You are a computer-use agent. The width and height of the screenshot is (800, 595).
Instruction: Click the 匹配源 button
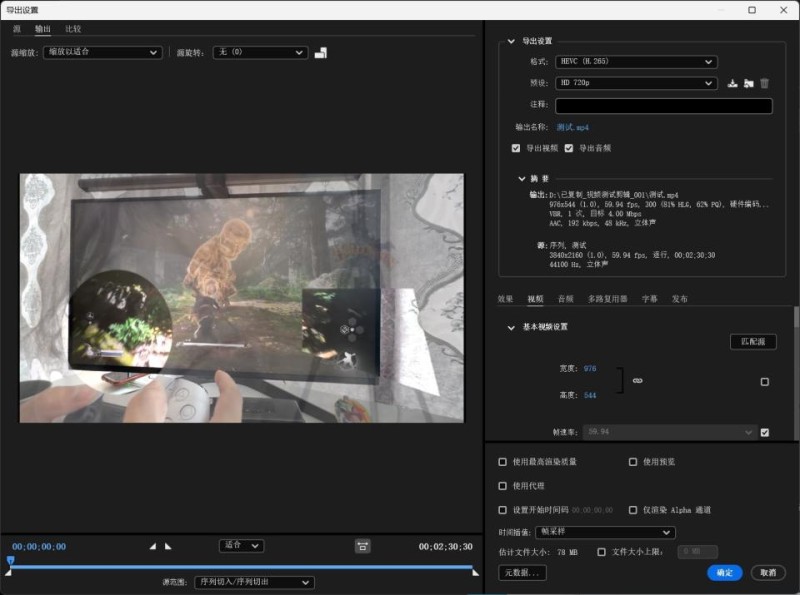point(753,341)
